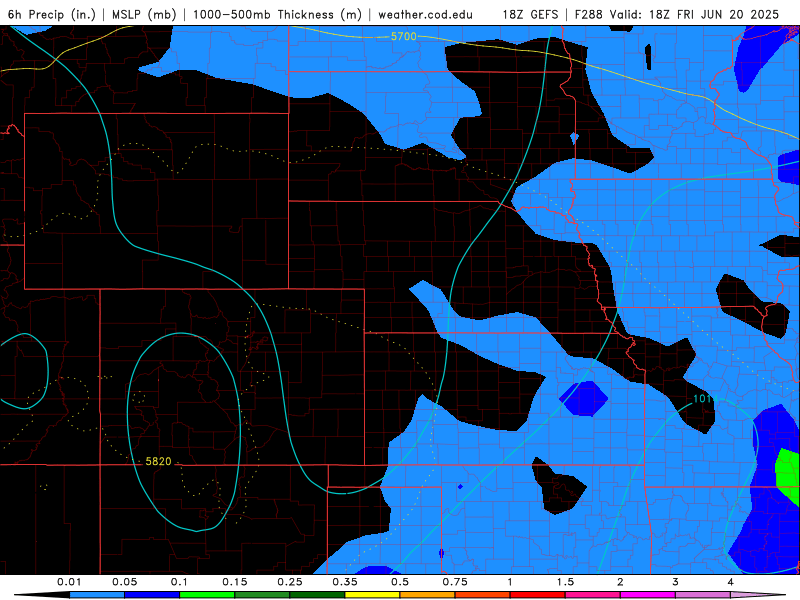Select the magenta 2–3 legend swatch

(648, 595)
